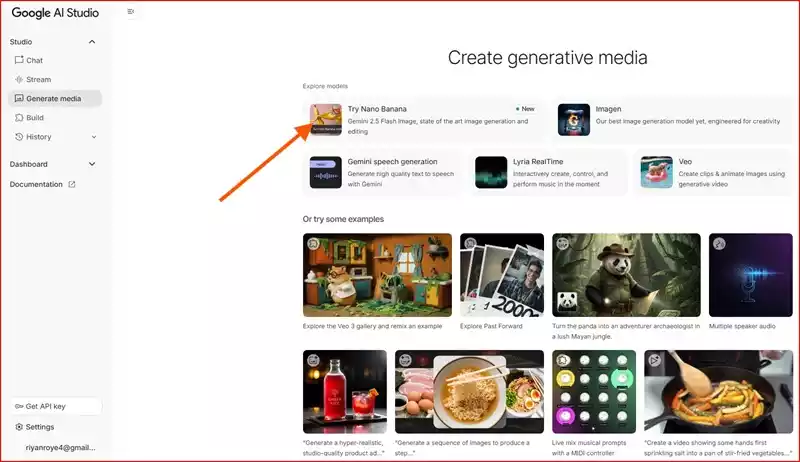Screen dimensions: 800x462
Task: Open the sequence of images ramen example
Action: point(469,392)
